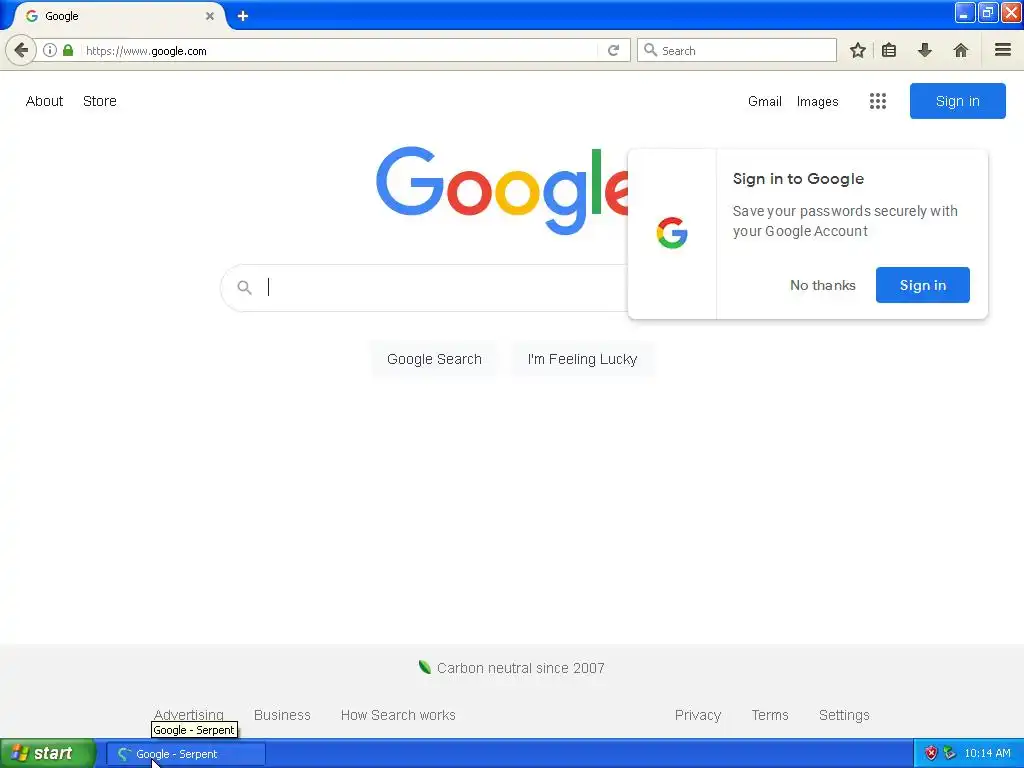Screen dimensions: 1024x768
Task: Open the Settings footer menu
Action: pyautogui.click(x=844, y=715)
